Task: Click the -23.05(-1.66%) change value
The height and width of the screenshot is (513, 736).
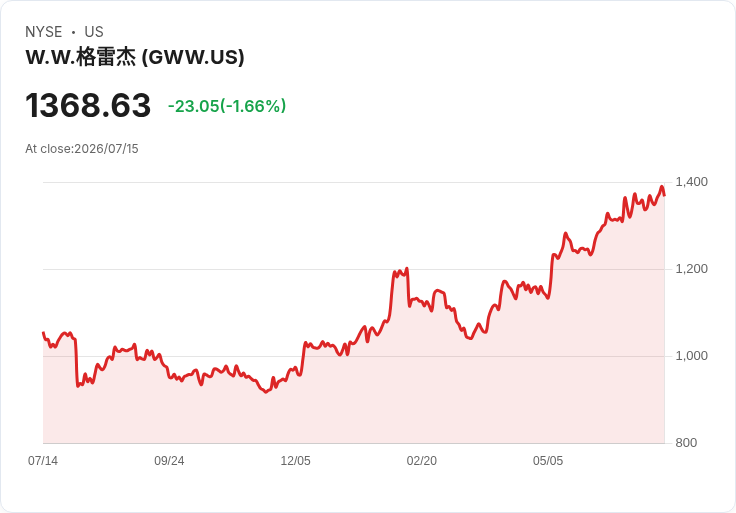Action: 227,106
